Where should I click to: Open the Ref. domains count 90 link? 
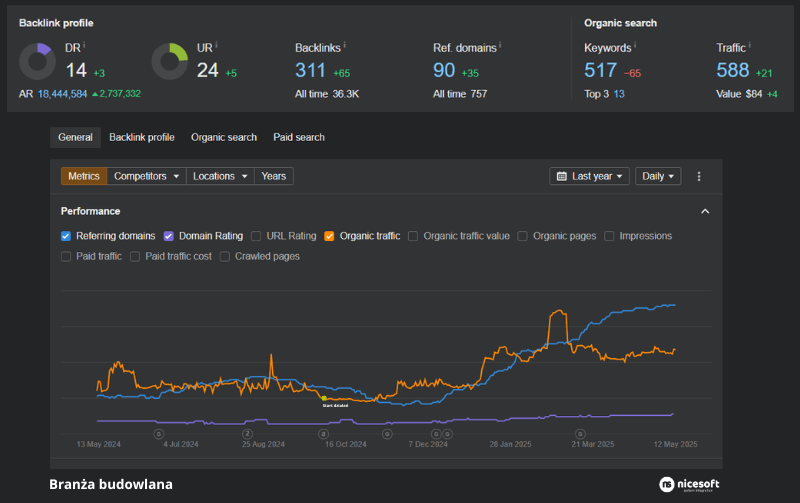pos(444,70)
